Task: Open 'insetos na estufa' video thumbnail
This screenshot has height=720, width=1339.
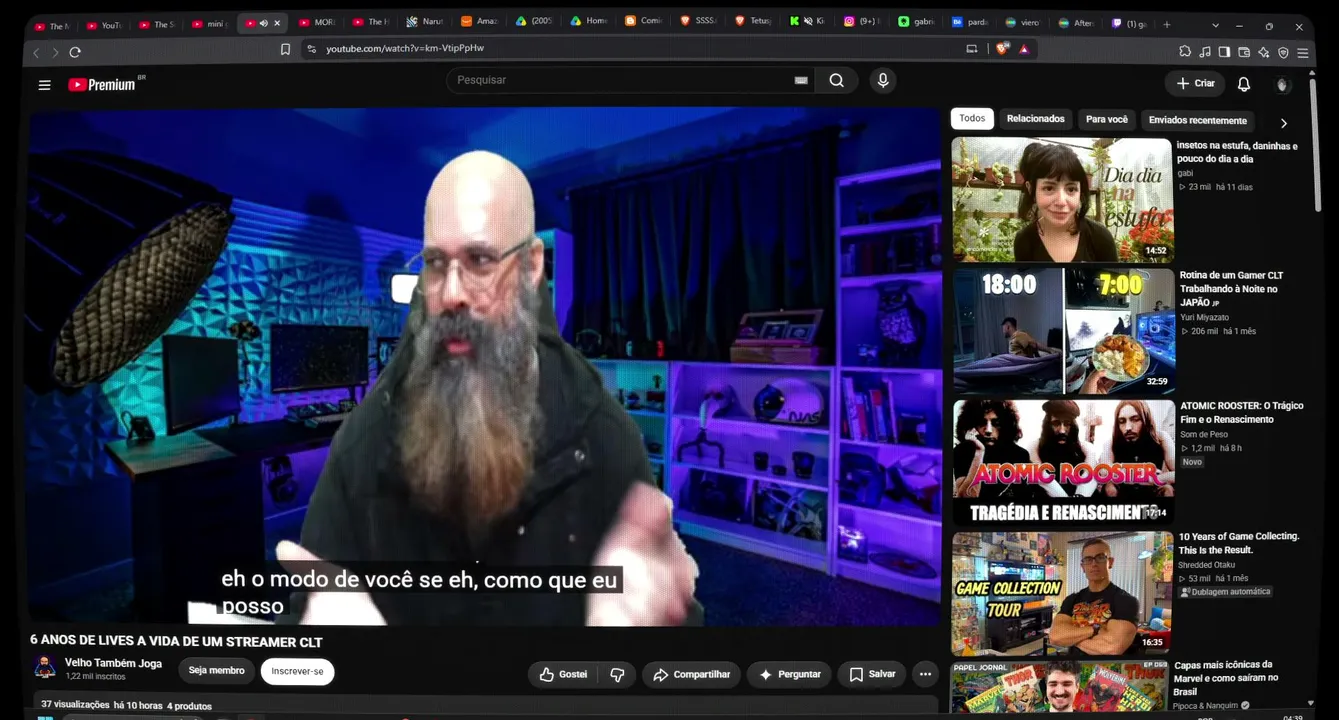Action: click(1062, 200)
